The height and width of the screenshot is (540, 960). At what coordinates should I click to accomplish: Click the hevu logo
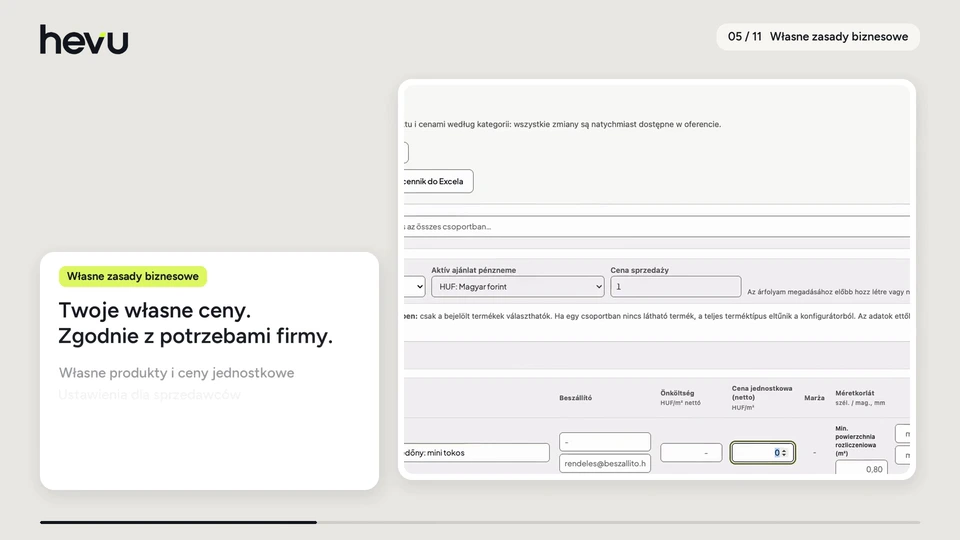pos(84,40)
